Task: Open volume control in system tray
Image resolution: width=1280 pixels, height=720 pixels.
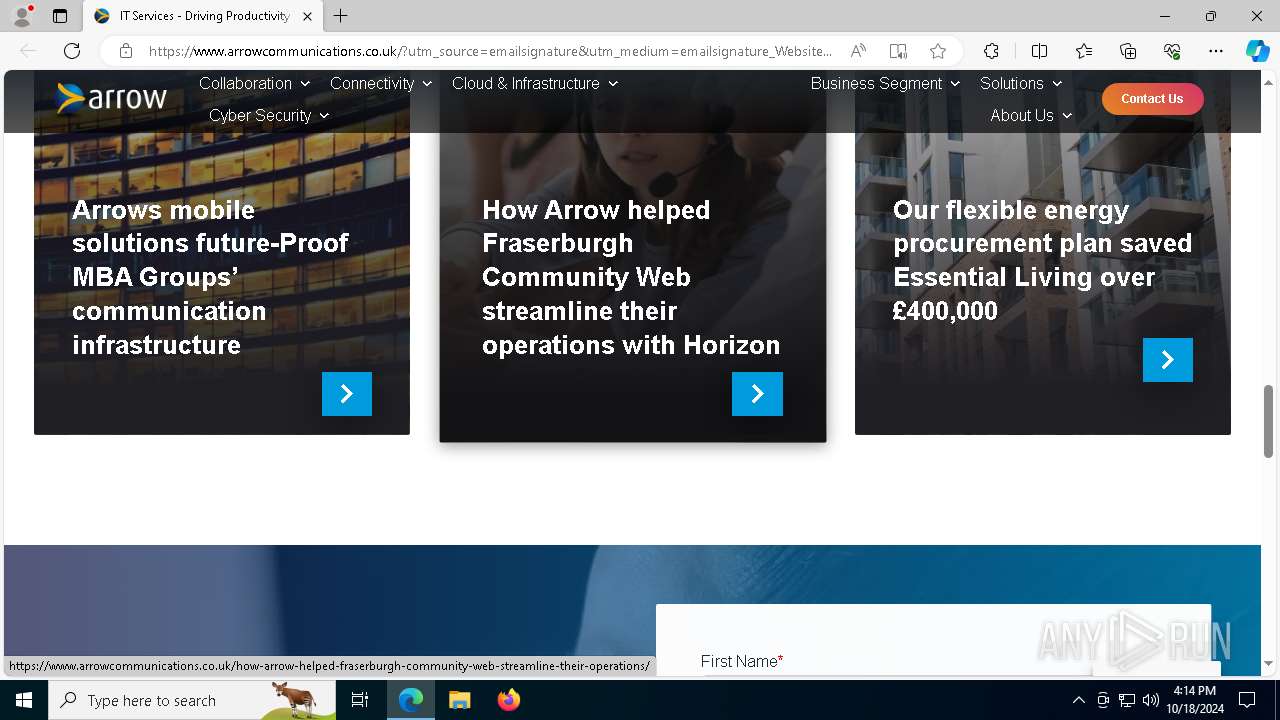Action: pos(1150,700)
